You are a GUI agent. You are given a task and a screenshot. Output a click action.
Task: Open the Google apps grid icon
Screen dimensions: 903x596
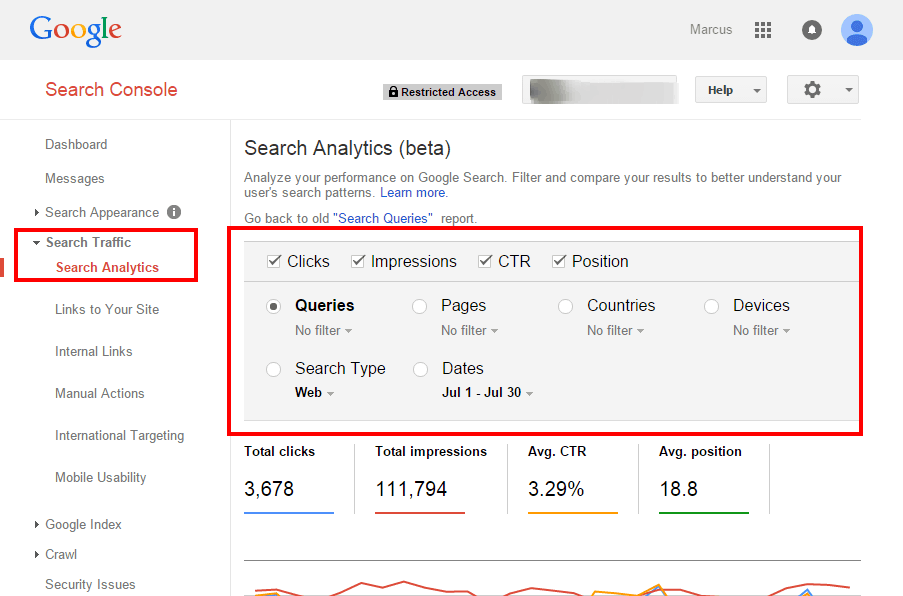coord(762,30)
